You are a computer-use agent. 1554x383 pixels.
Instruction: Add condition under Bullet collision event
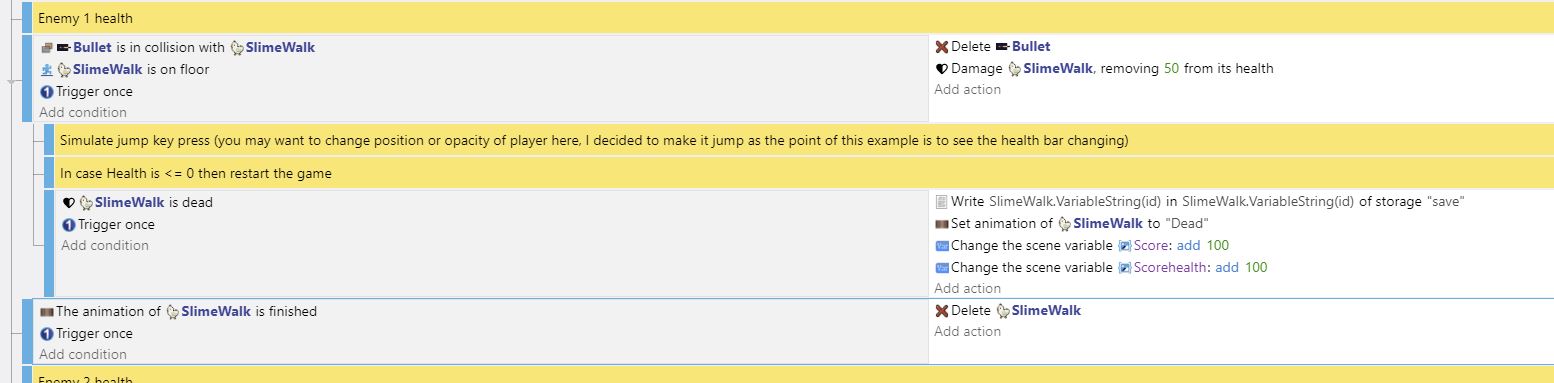coord(83,113)
